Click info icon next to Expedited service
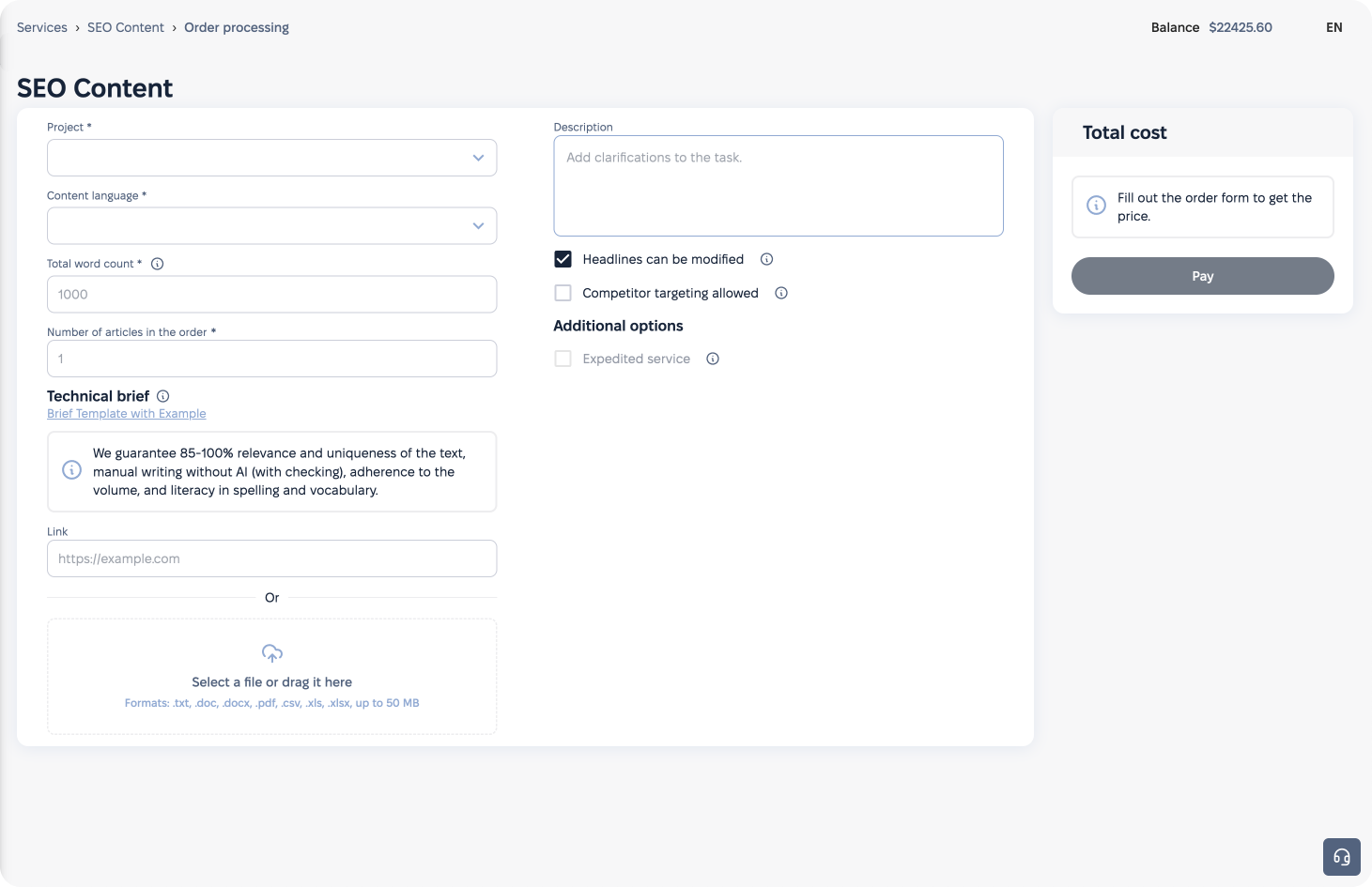This screenshot has height=887, width=1372. click(x=713, y=359)
